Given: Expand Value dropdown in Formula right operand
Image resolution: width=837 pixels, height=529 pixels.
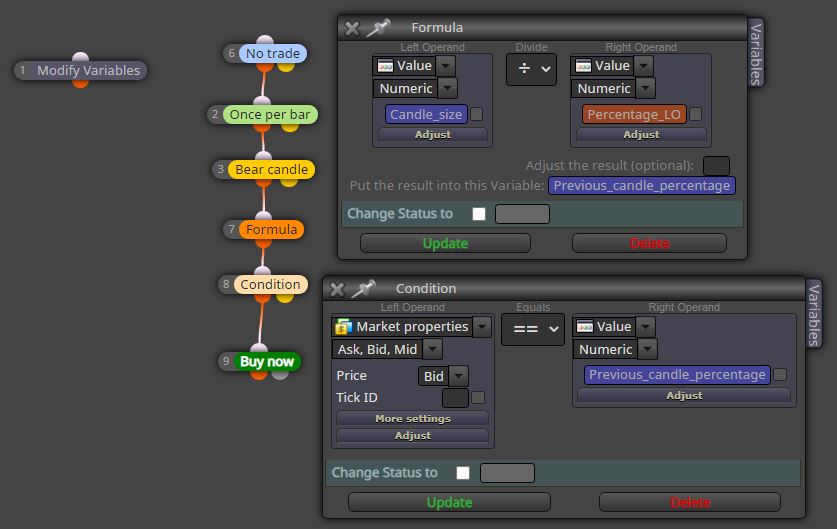Looking at the screenshot, I should 644,66.
